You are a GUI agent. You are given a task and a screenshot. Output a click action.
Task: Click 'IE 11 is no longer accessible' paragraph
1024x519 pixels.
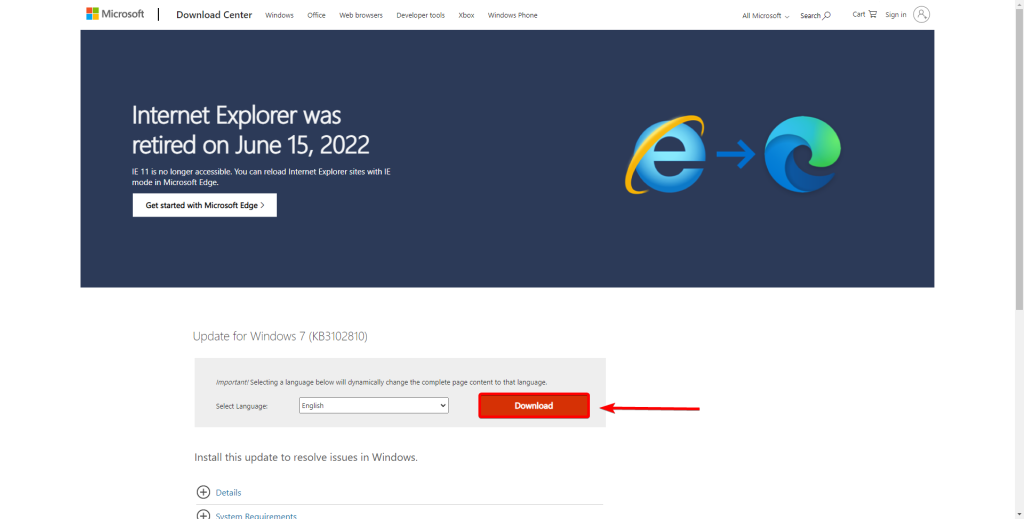tap(261, 177)
